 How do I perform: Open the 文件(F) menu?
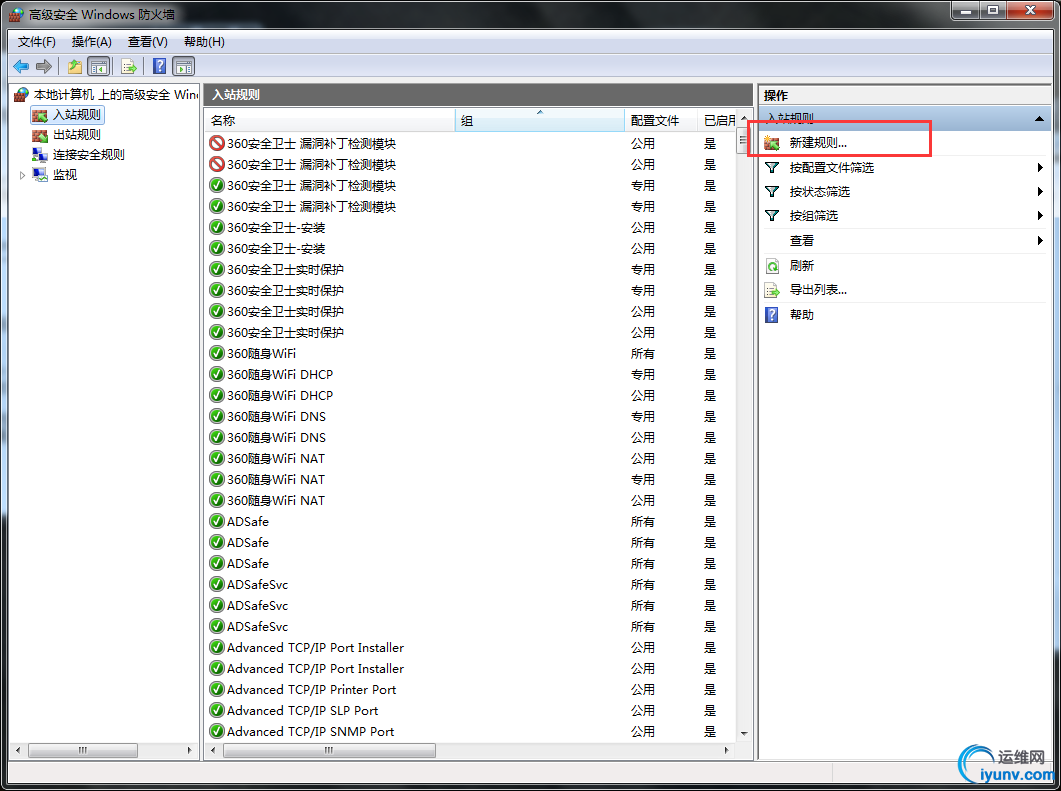[x=37, y=42]
